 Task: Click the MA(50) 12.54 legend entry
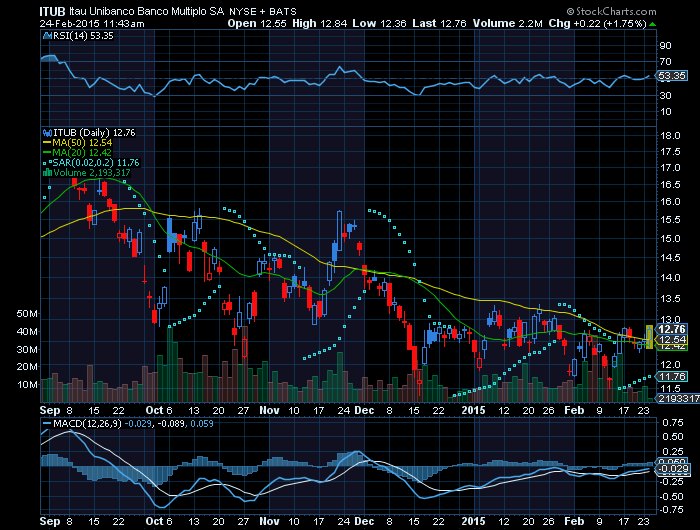[x=78, y=143]
